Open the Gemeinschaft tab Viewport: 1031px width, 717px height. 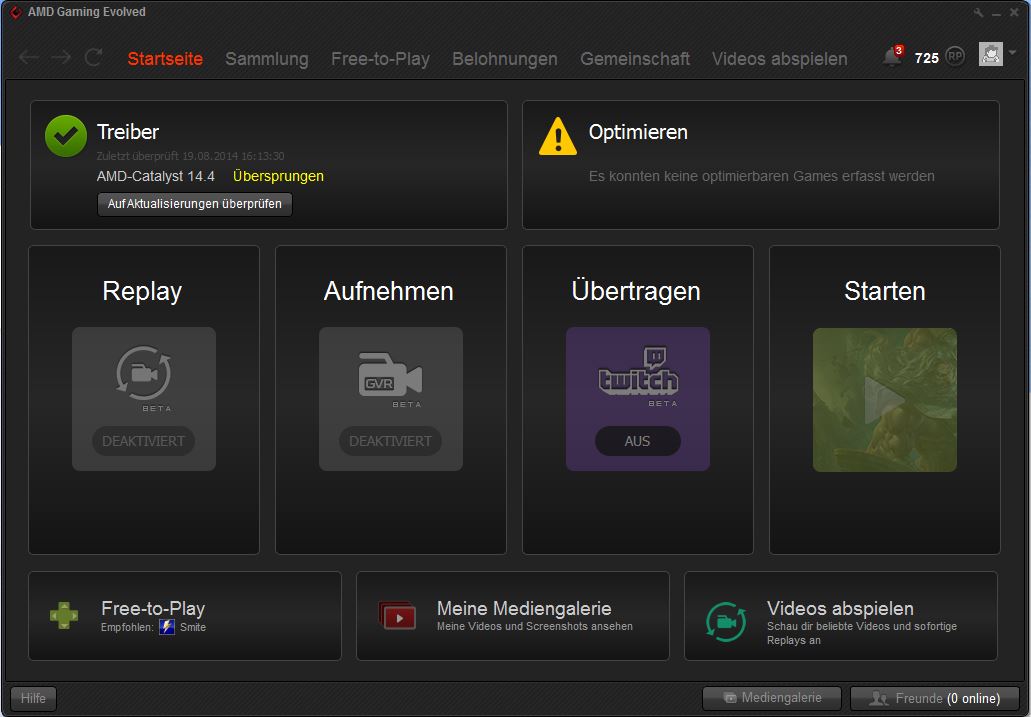(635, 59)
